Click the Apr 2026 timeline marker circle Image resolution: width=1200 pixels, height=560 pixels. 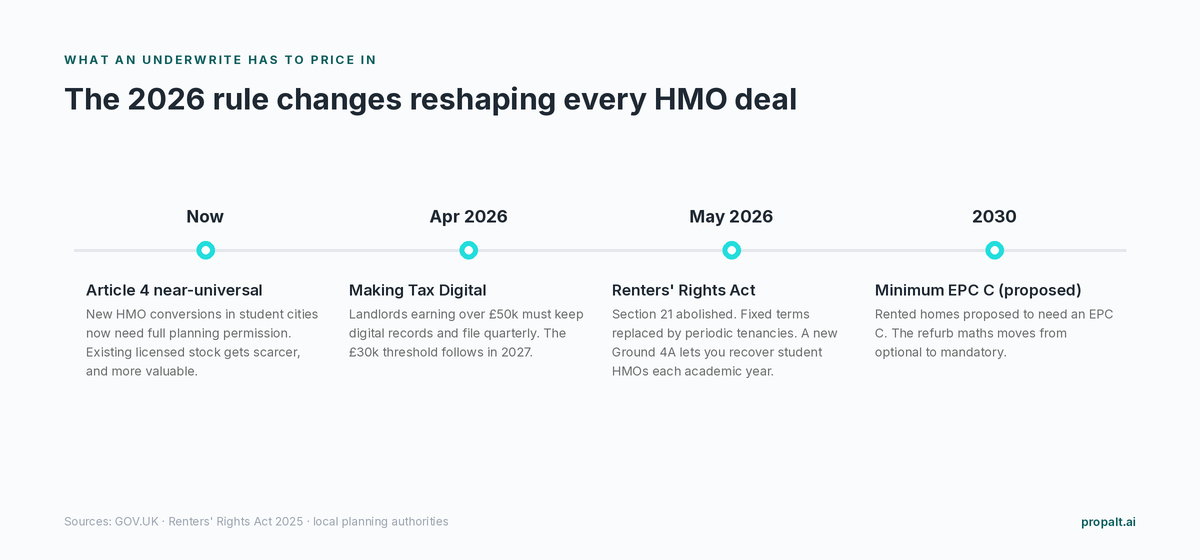468,250
